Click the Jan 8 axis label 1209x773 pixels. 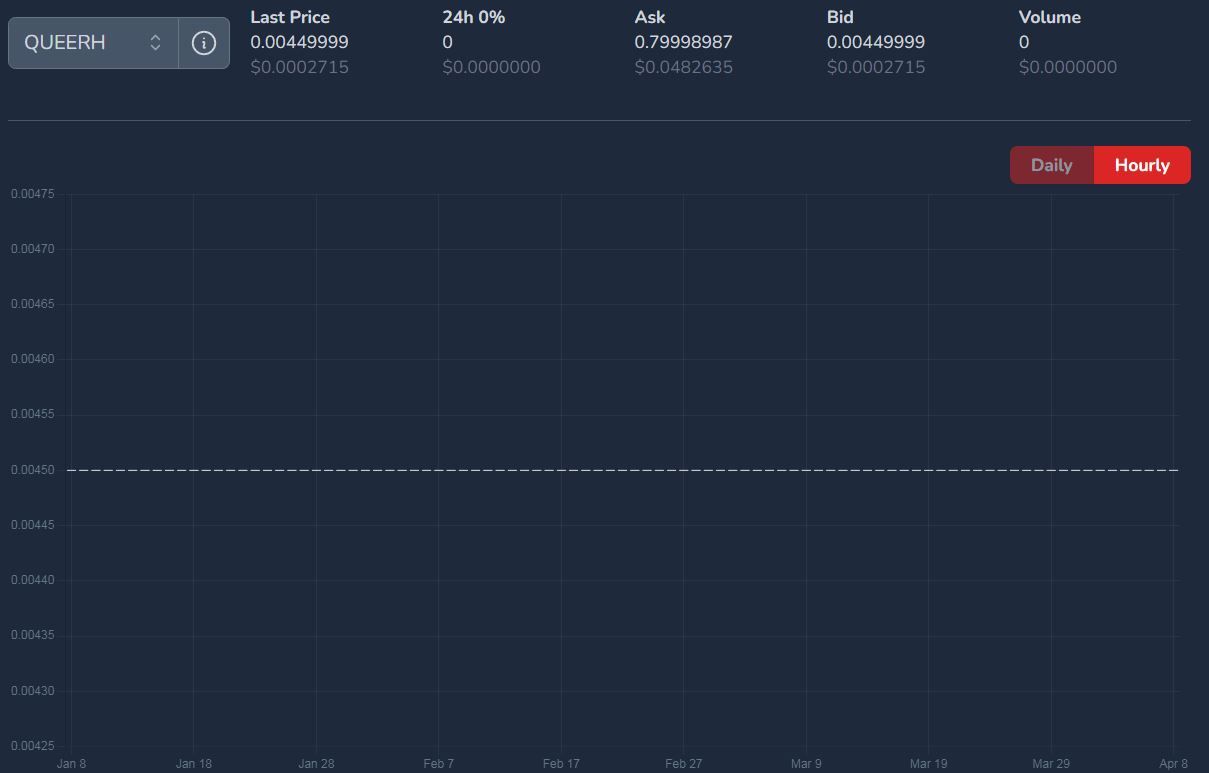coord(71,764)
